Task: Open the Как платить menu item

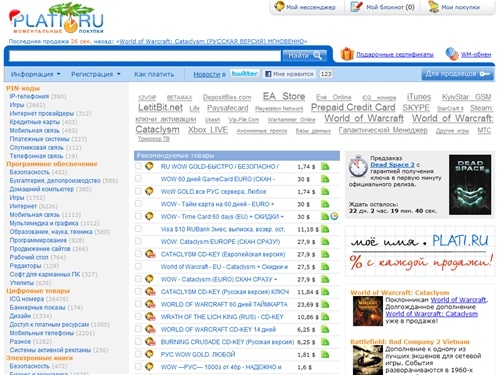Action: pyautogui.click(x=154, y=74)
